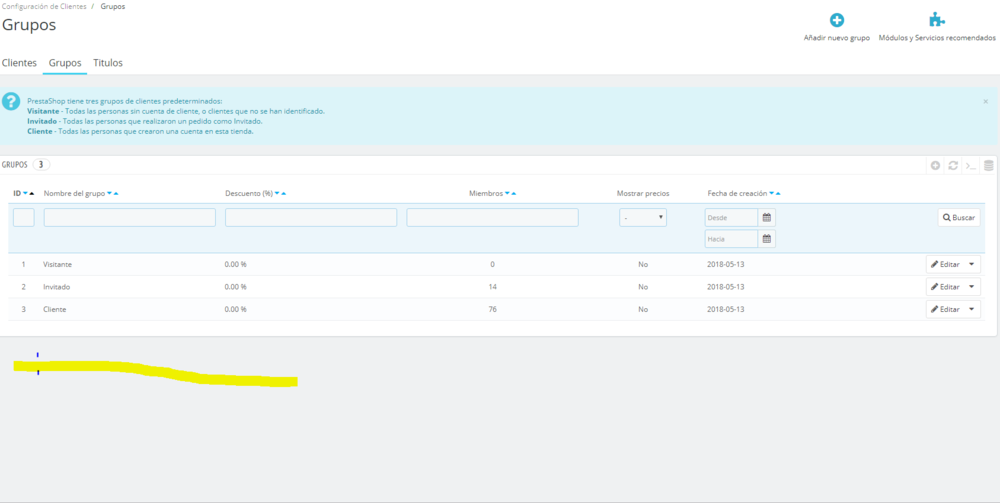Click the blue help question mark icon
The image size is (1000, 503).
coord(11,101)
